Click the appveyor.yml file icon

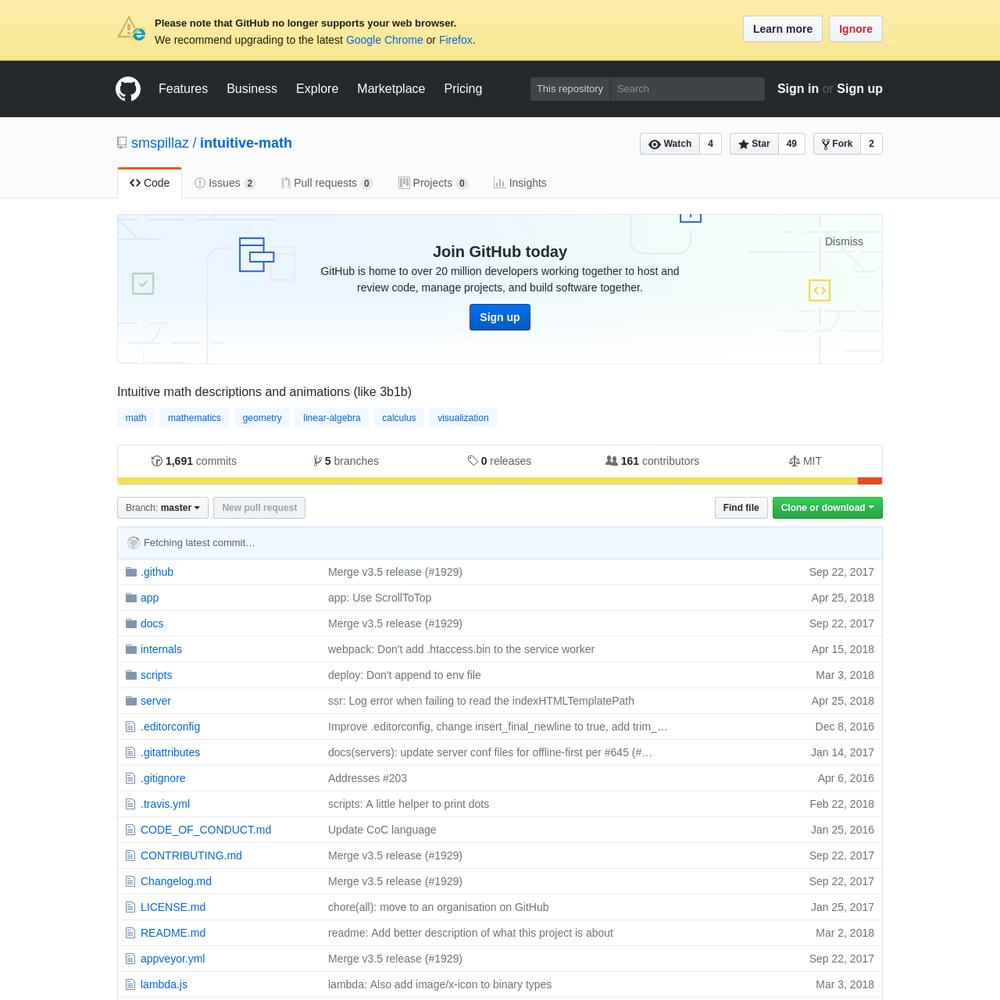(x=131, y=959)
